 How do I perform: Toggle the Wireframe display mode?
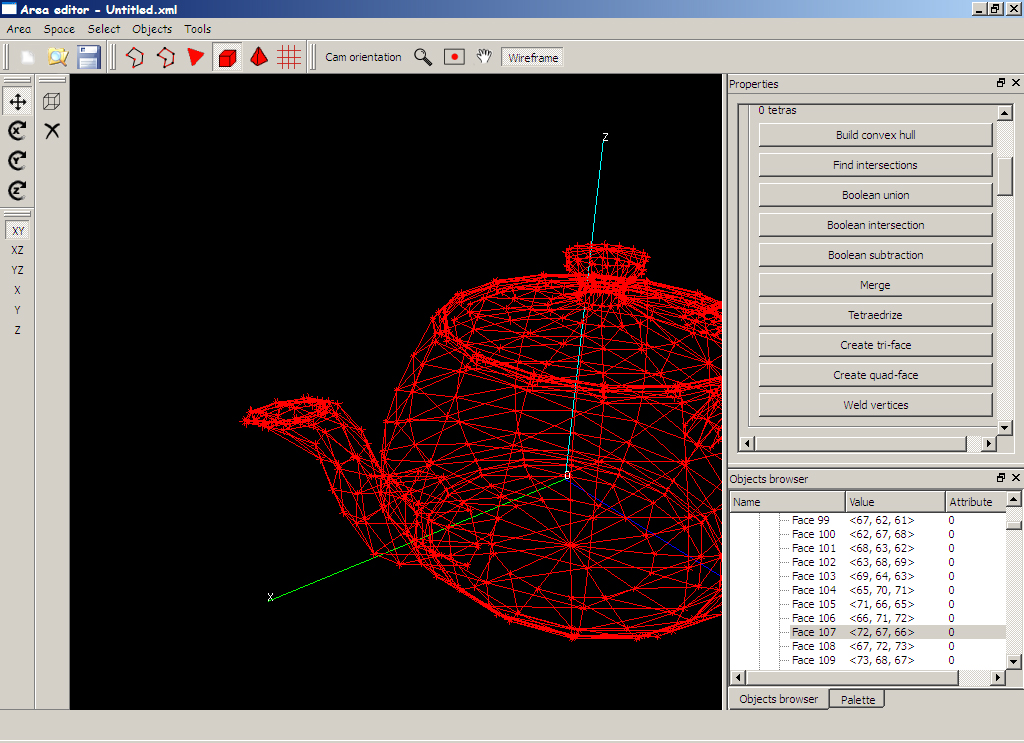point(533,58)
